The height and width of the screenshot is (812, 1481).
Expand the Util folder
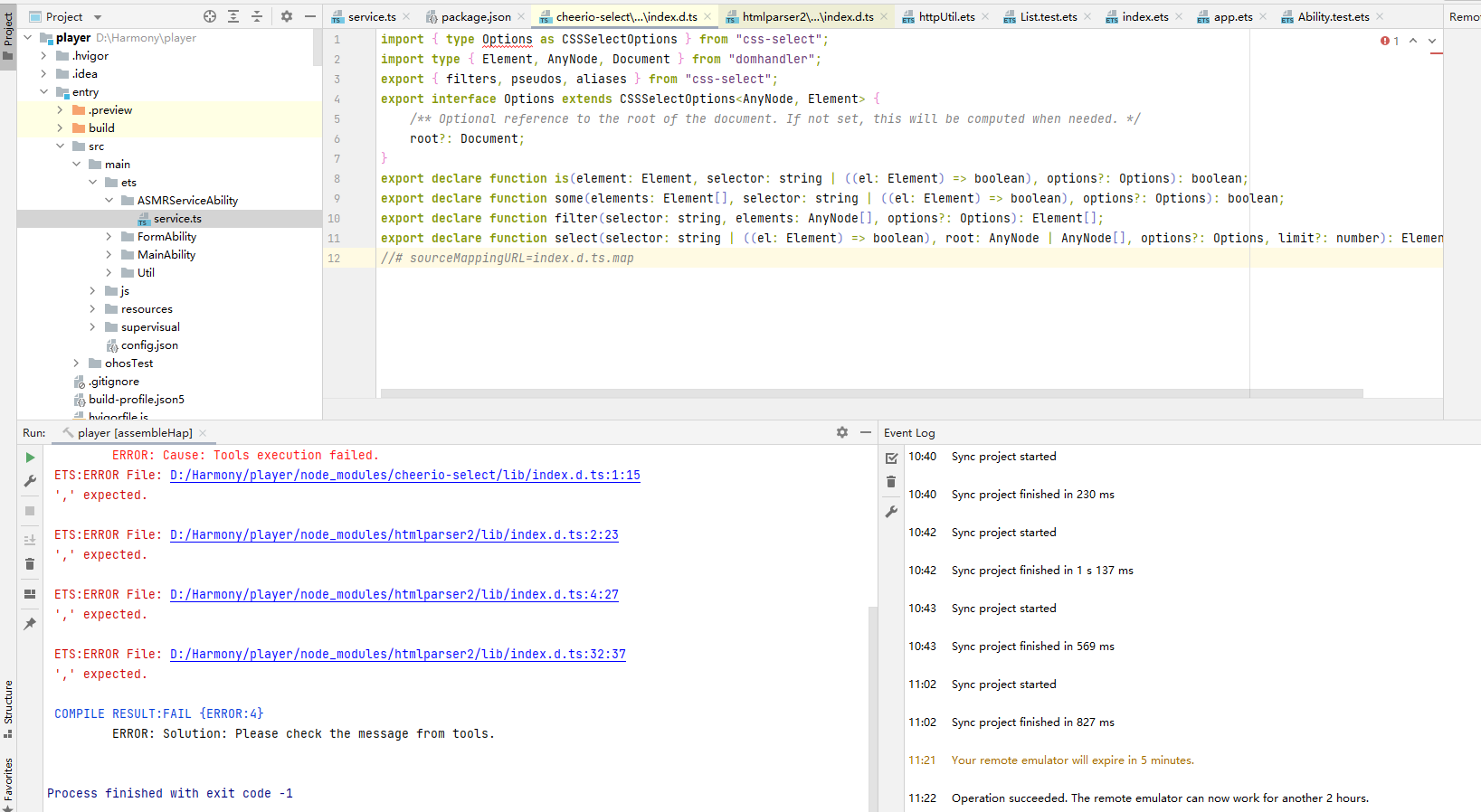(109, 273)
